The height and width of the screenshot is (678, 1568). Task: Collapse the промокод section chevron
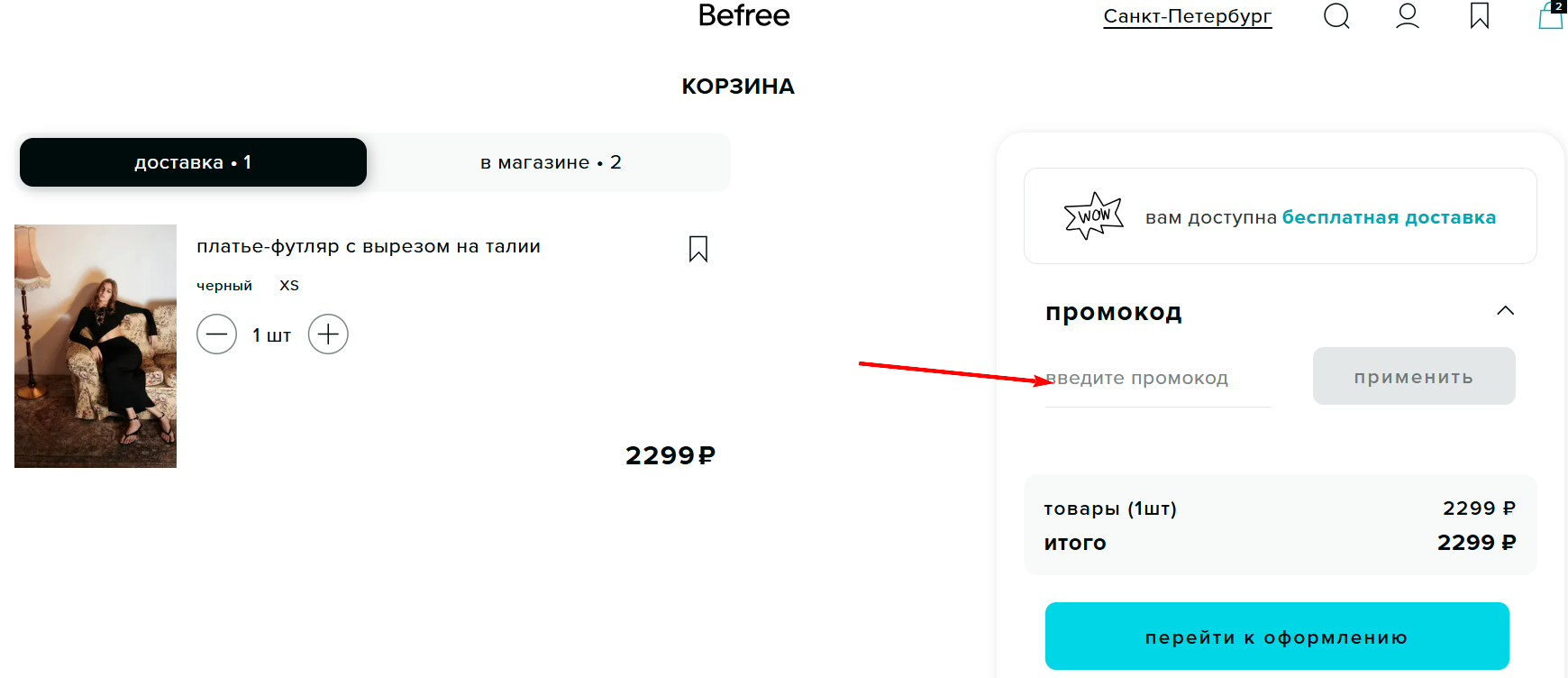pyautogui.click(x=1506, y=310)
